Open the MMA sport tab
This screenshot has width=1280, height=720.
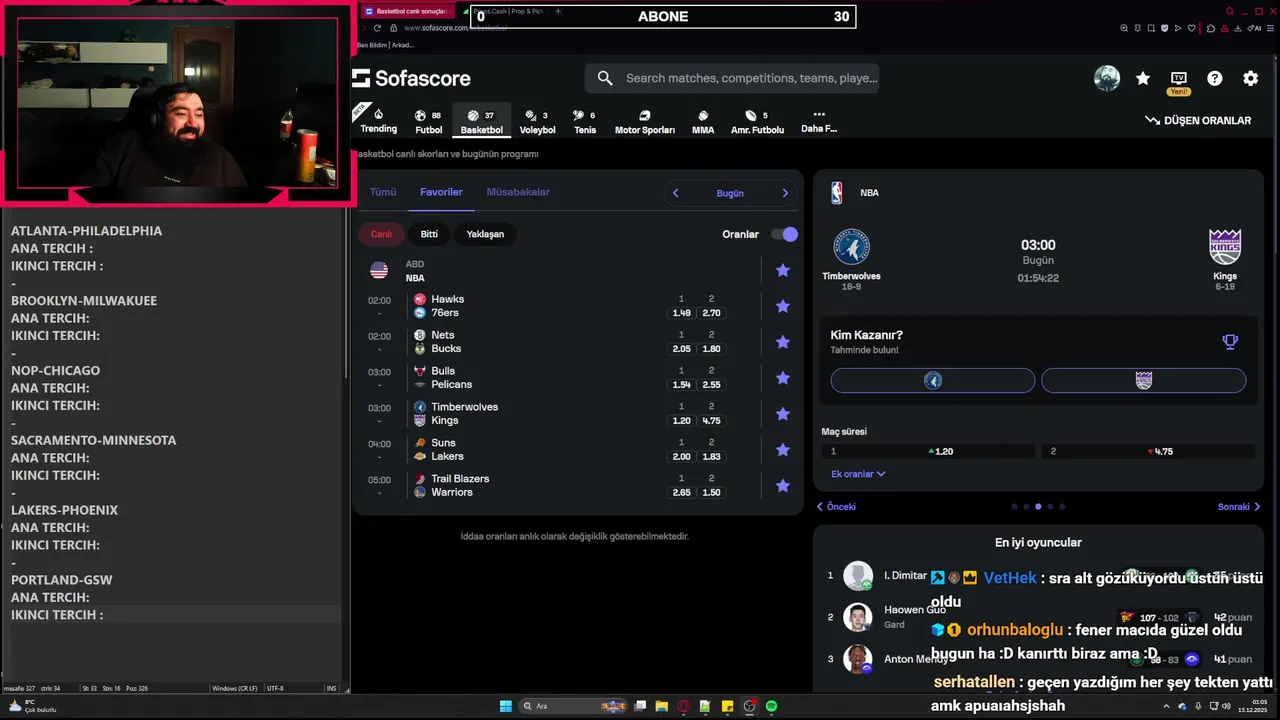pyautogui.click(x=703, y=121)
